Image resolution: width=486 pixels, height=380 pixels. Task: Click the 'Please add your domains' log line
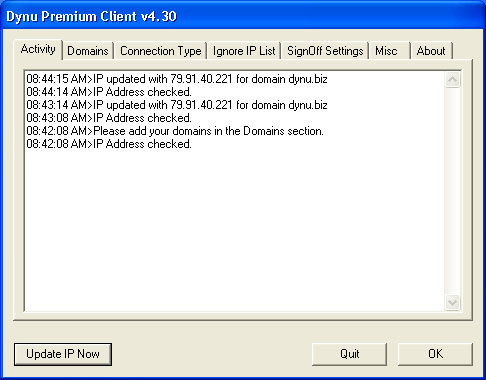(x=175, y=131)
